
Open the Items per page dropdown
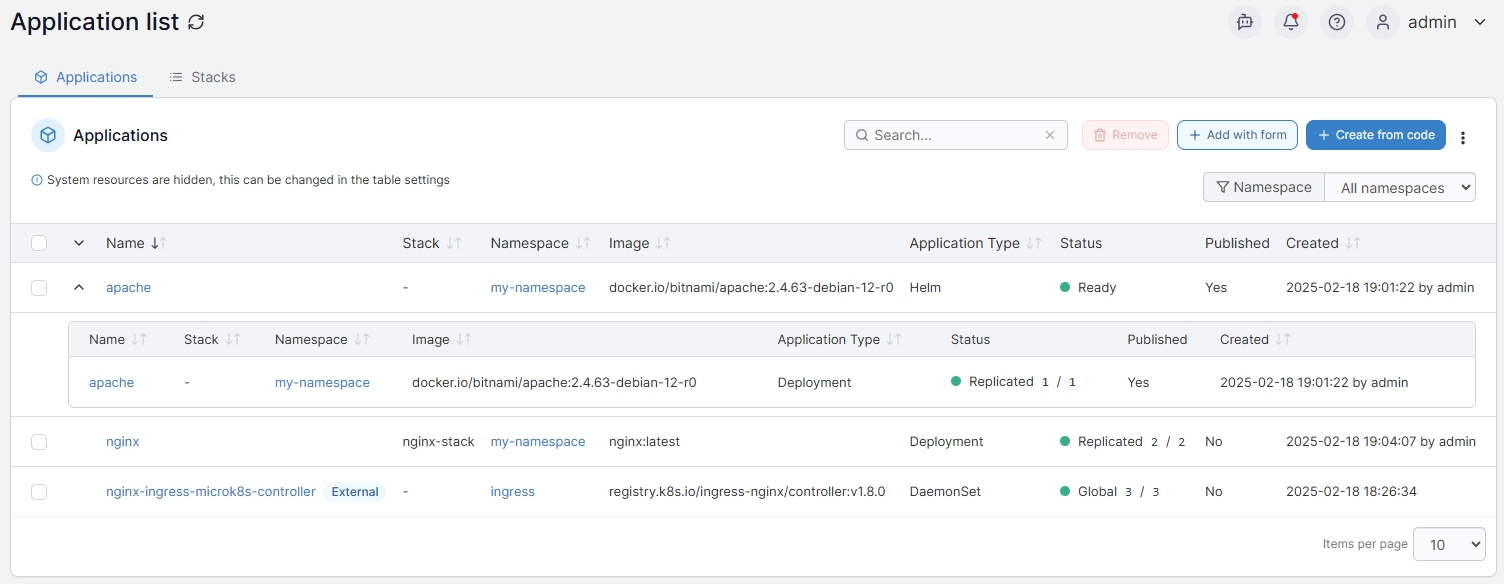click(x=1448, y=544)
